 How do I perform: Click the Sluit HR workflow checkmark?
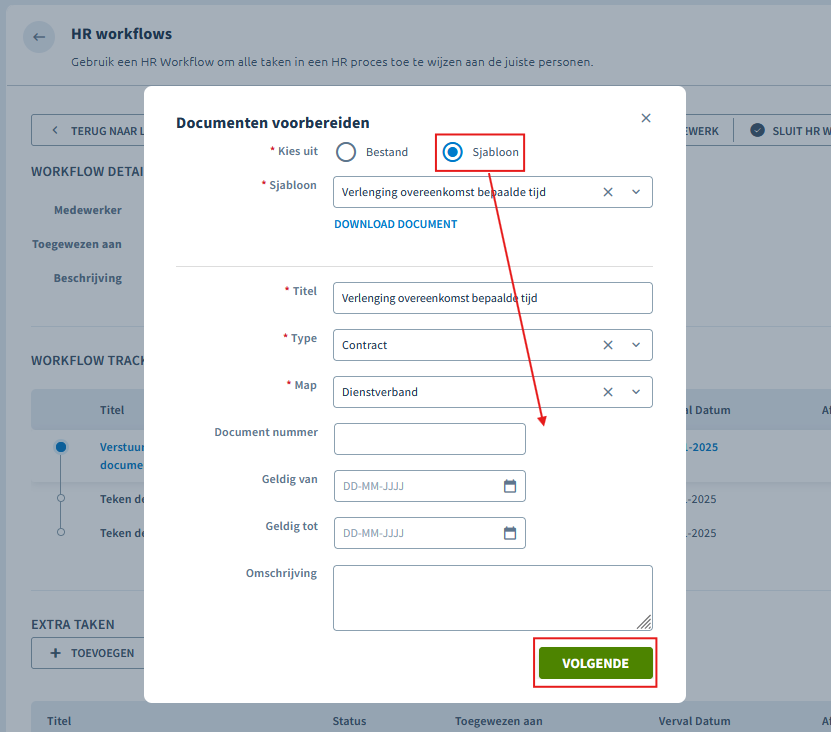point(757,130)
